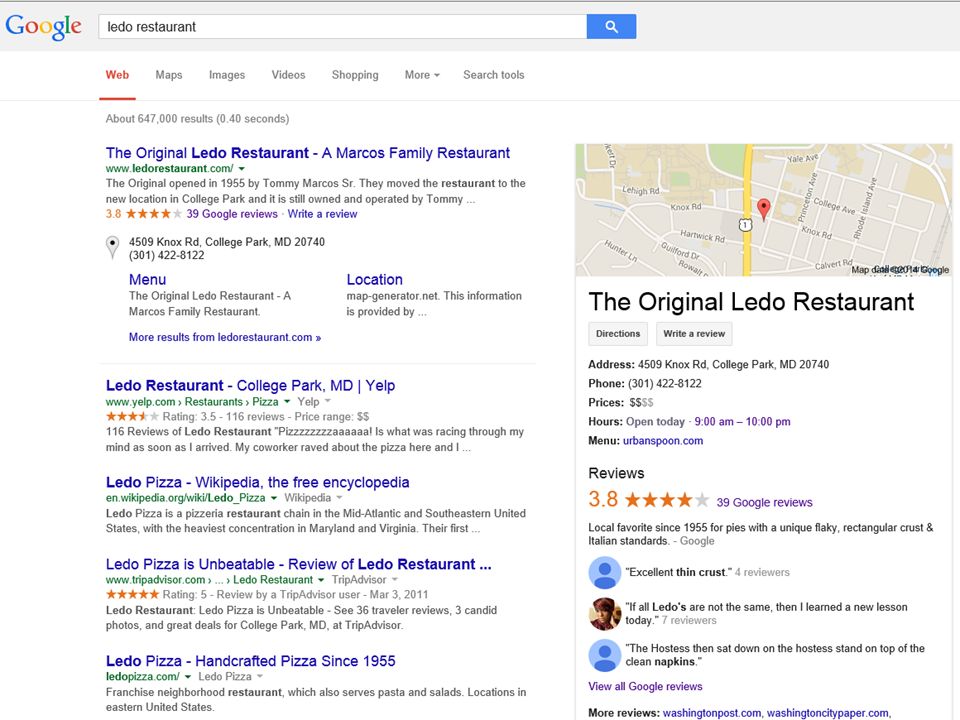Switch to the Maps tab
960x720 pixels.
tap(168, 75)
